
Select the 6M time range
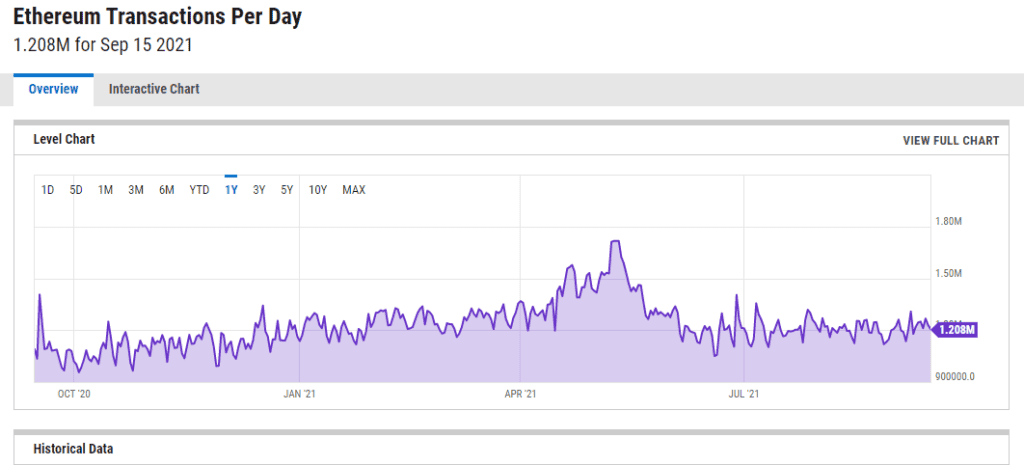pos(166,190)
